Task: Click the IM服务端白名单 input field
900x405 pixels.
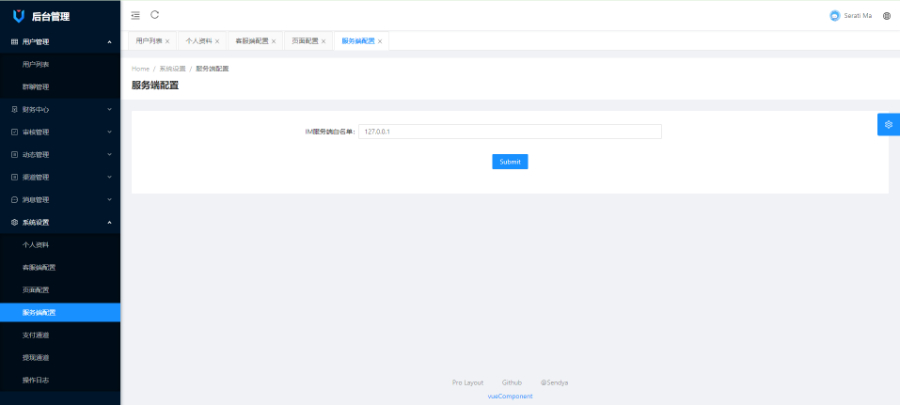Action: coord(510,131)
